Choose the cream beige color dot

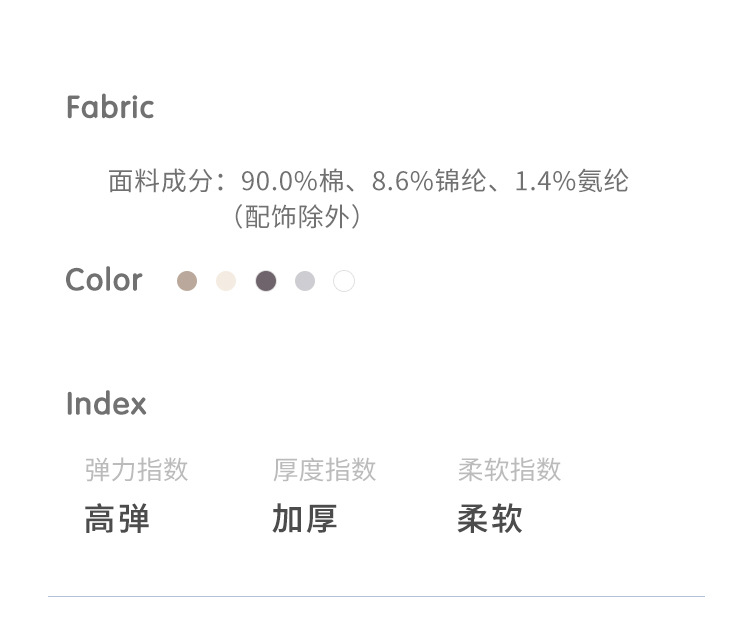coord(226,281)
